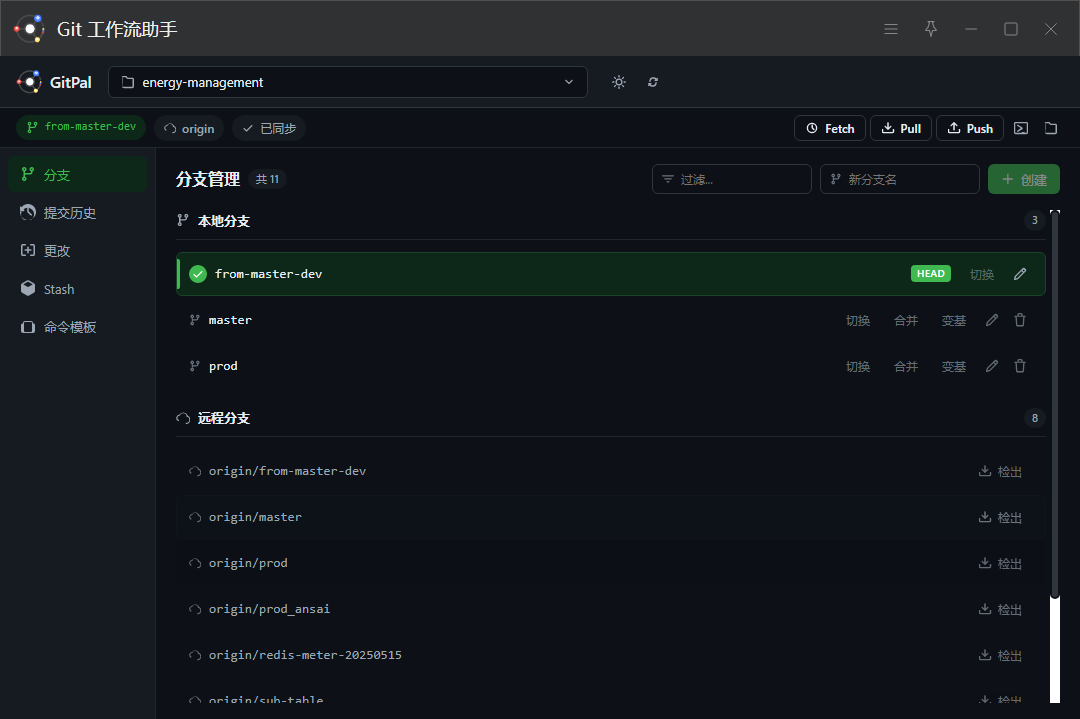This screenshot has width=1080, height=719.
Task: Open repository folder icon in toolbar
Action: pos(1050,128)
